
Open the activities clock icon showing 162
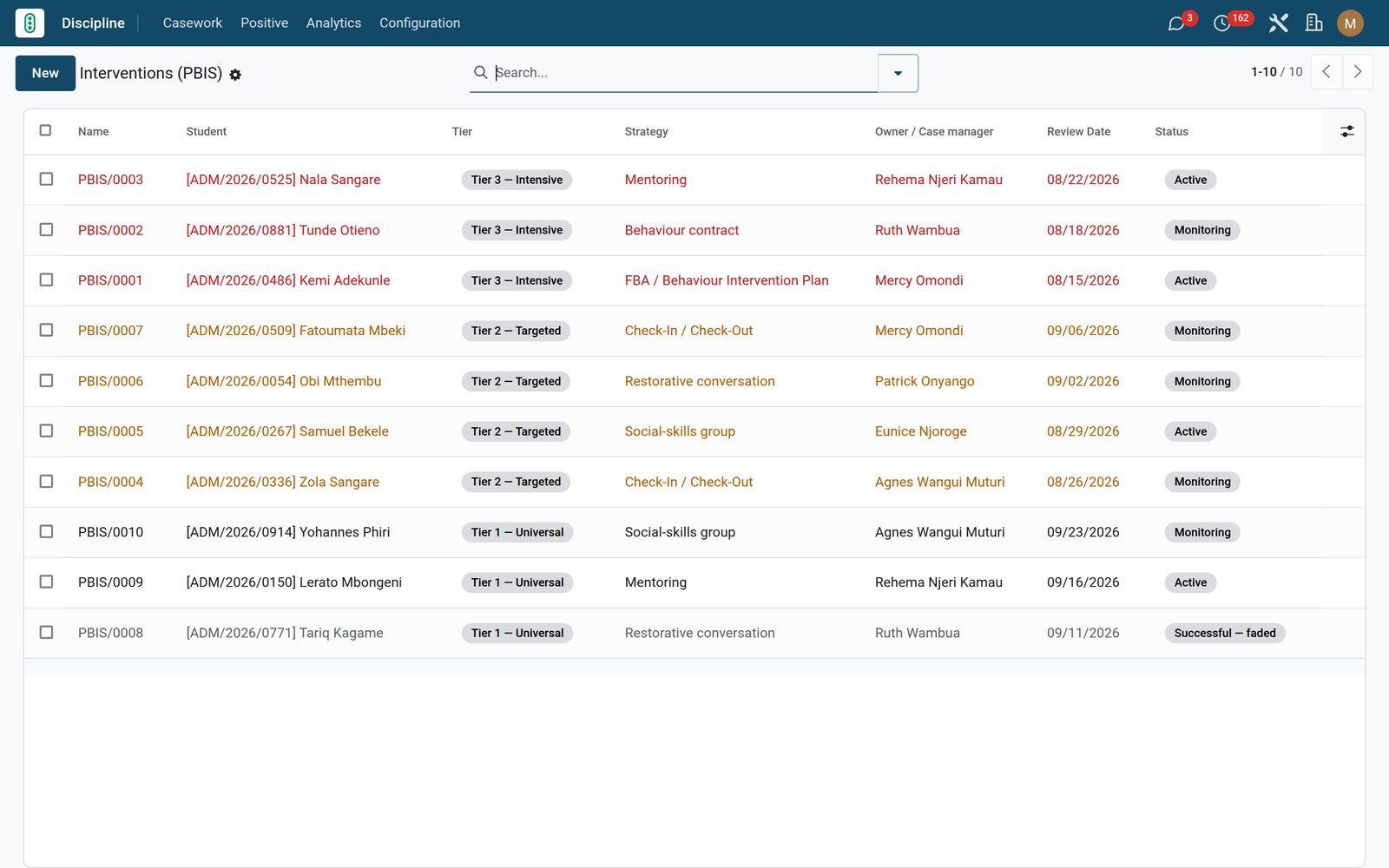click(x=1221, y=23)
